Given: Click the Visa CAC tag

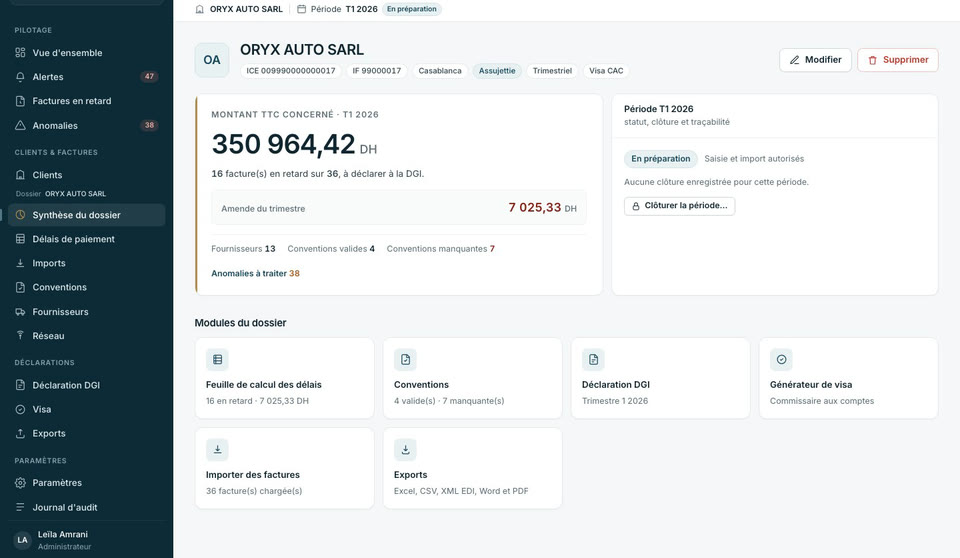Looking at the screenshot, I should click(x=606, y=71).
